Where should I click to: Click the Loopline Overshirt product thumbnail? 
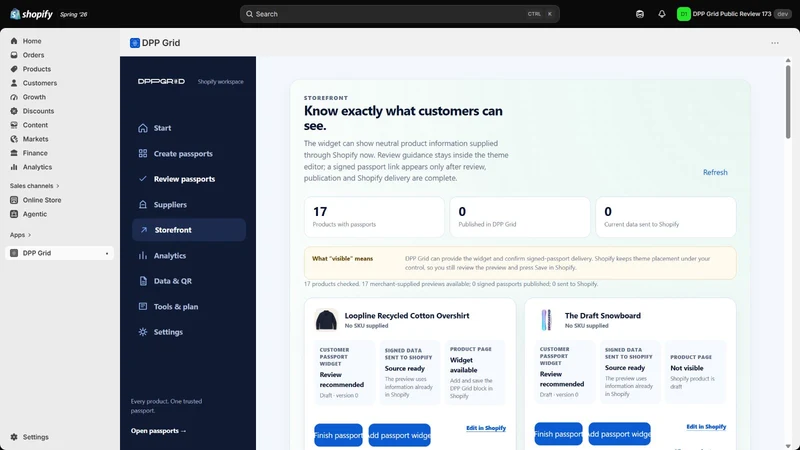pyautogui.click(x=326, y=320)
